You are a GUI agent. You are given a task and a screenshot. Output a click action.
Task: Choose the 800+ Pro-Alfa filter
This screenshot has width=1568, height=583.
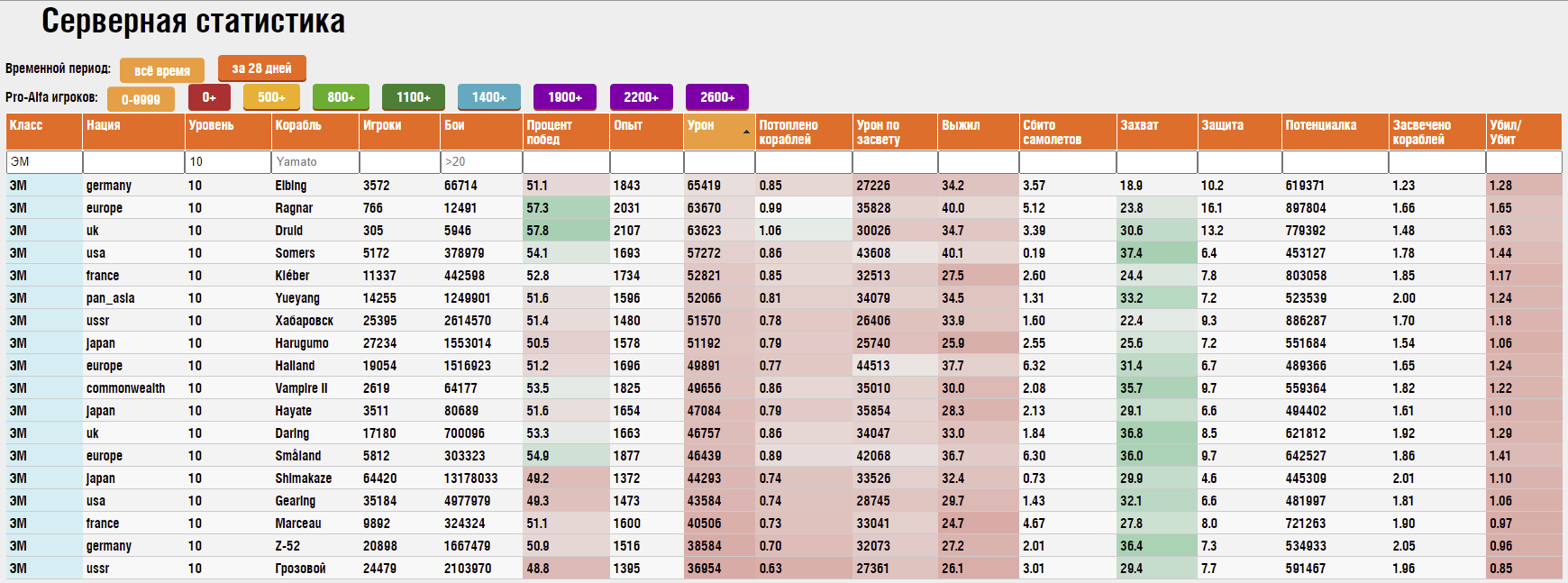click(341, 97)
